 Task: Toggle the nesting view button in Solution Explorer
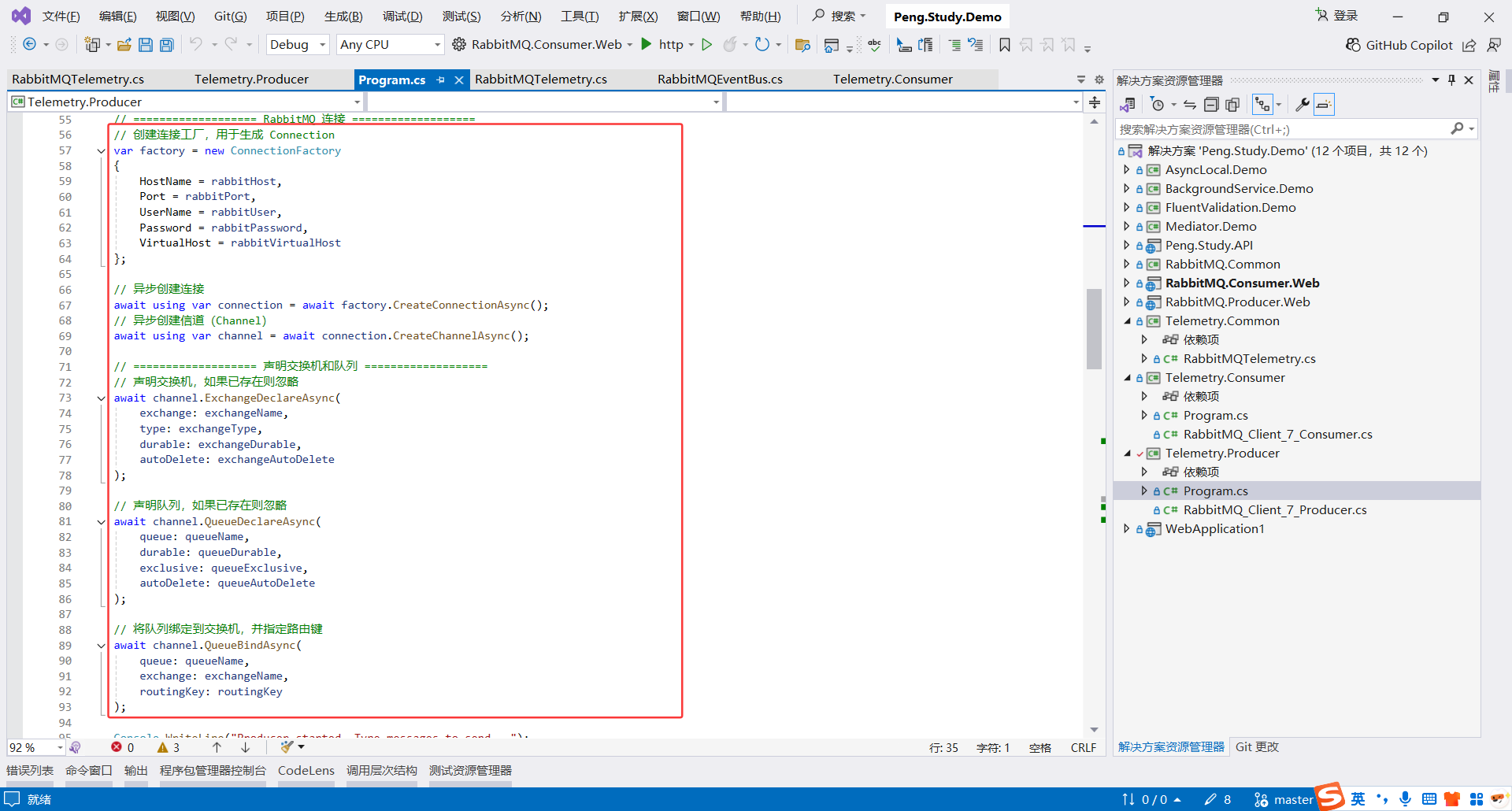tap(1262, 105)
